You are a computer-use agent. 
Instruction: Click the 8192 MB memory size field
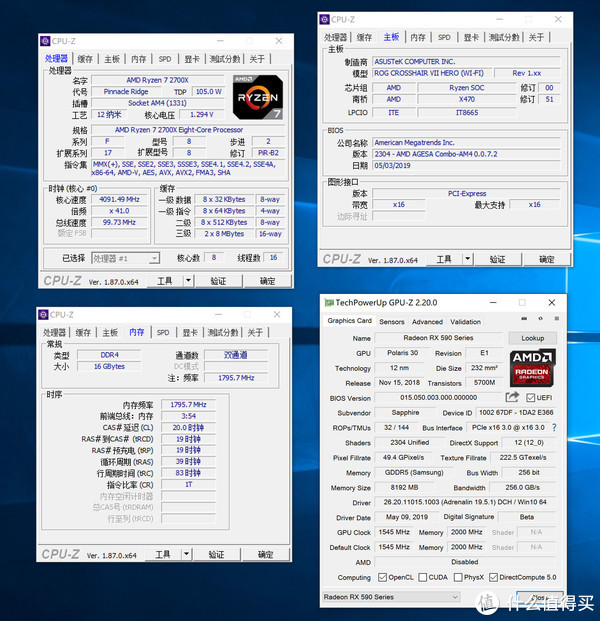click(404, 487)
